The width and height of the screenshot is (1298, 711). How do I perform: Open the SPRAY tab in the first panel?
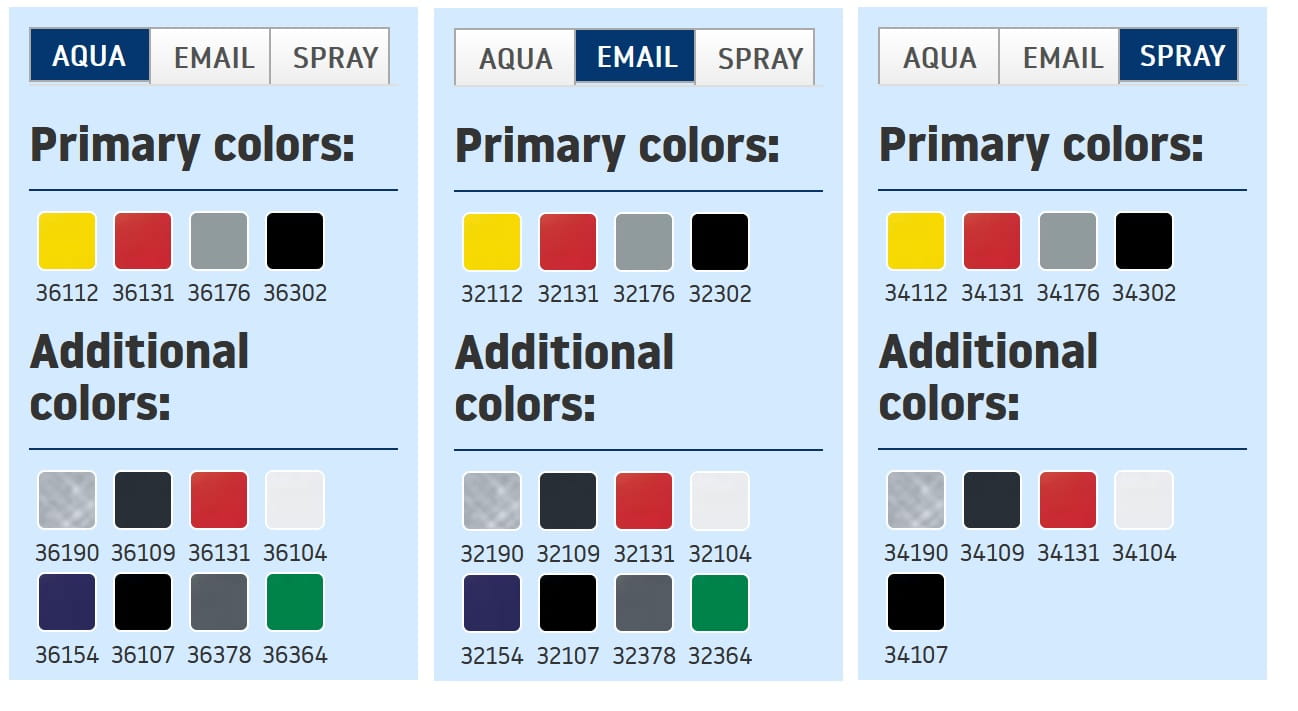pyautogui.click(x=334, y=57)
